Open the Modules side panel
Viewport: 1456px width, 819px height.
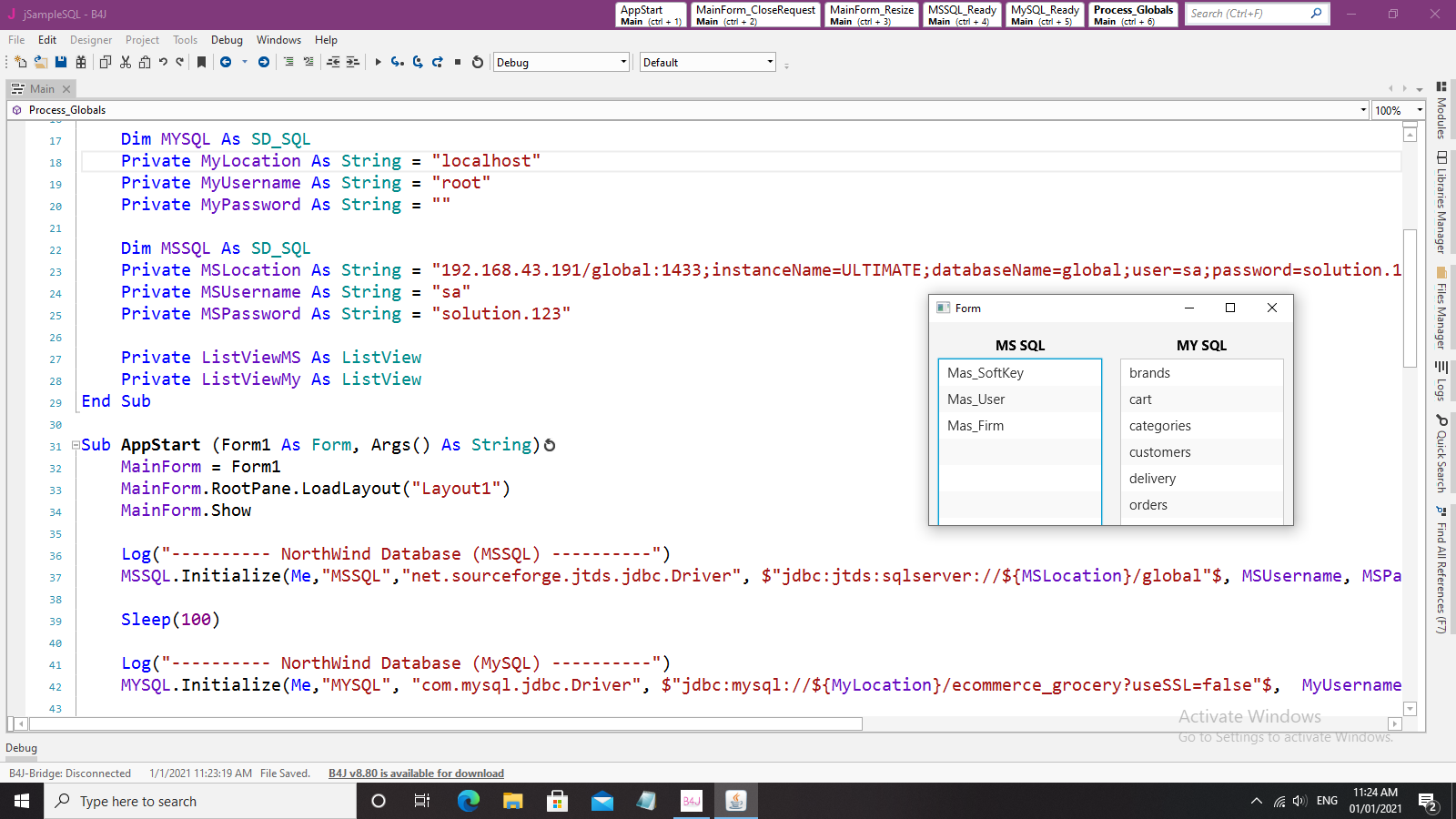(1441, 109)
